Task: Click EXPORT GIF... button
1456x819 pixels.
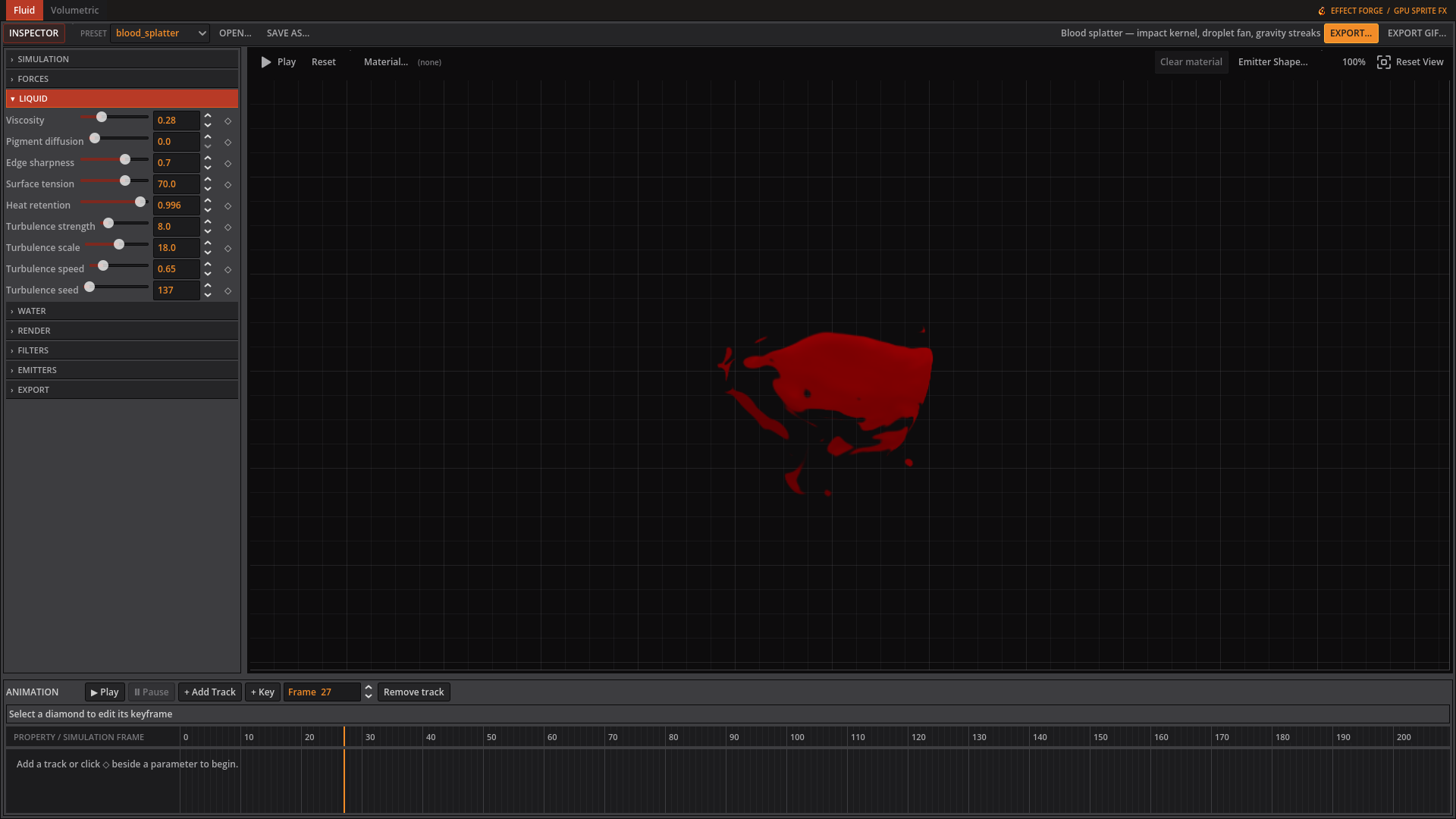Action: (1417, 33)
